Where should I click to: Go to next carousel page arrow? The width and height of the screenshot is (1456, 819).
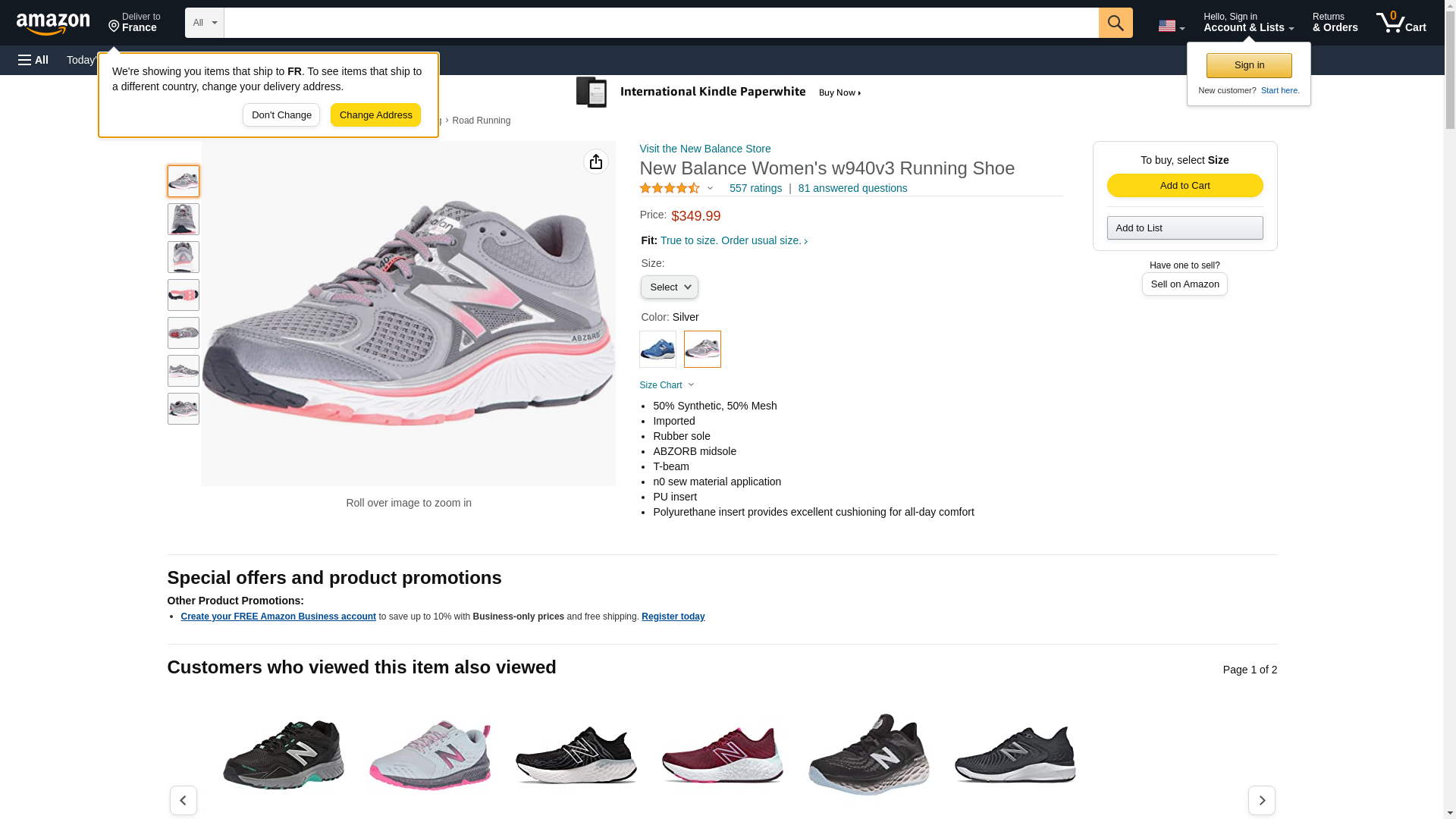click(x=1261, y=800)
